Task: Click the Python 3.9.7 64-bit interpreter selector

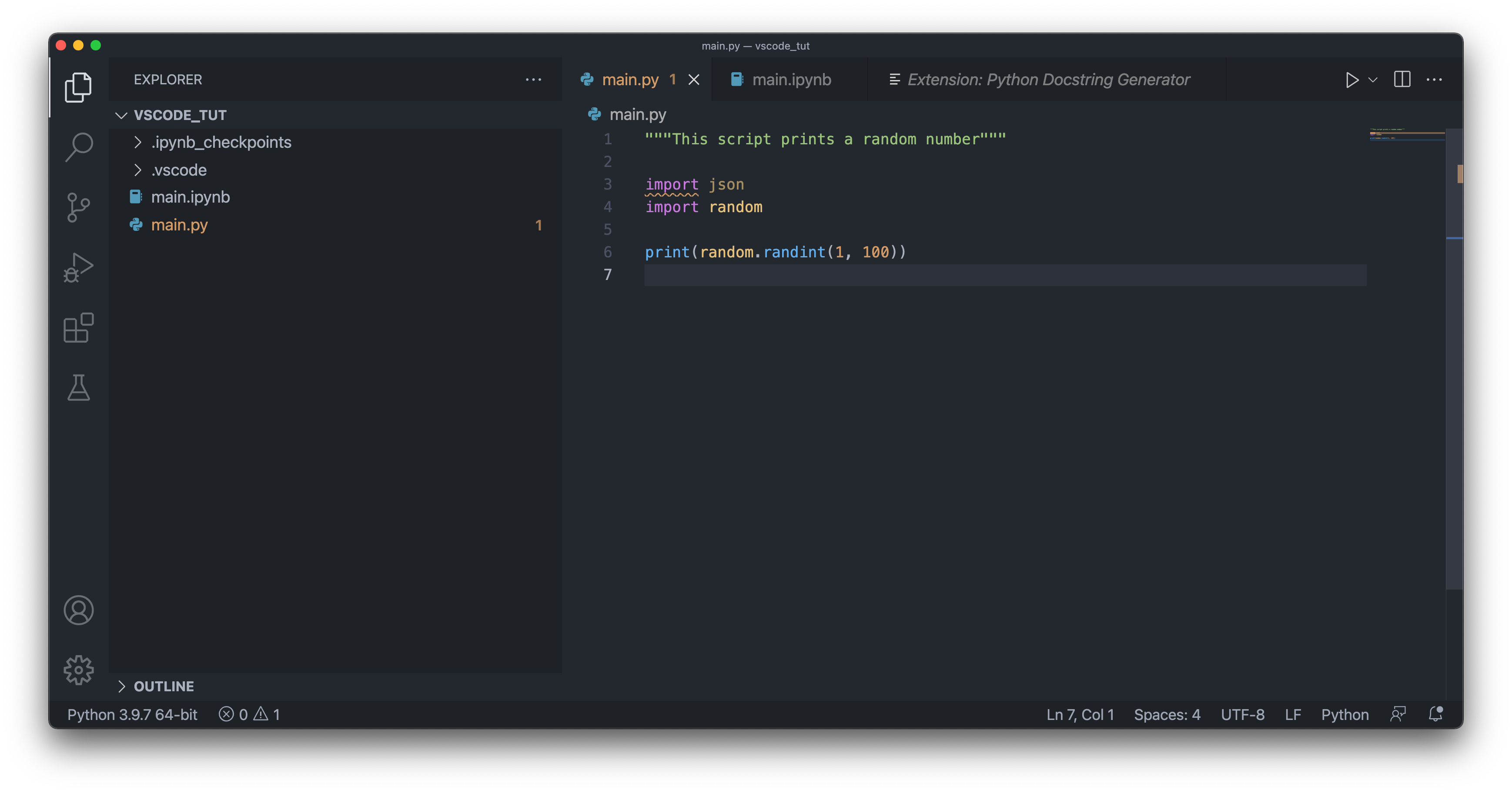Action: coord(132,714)
